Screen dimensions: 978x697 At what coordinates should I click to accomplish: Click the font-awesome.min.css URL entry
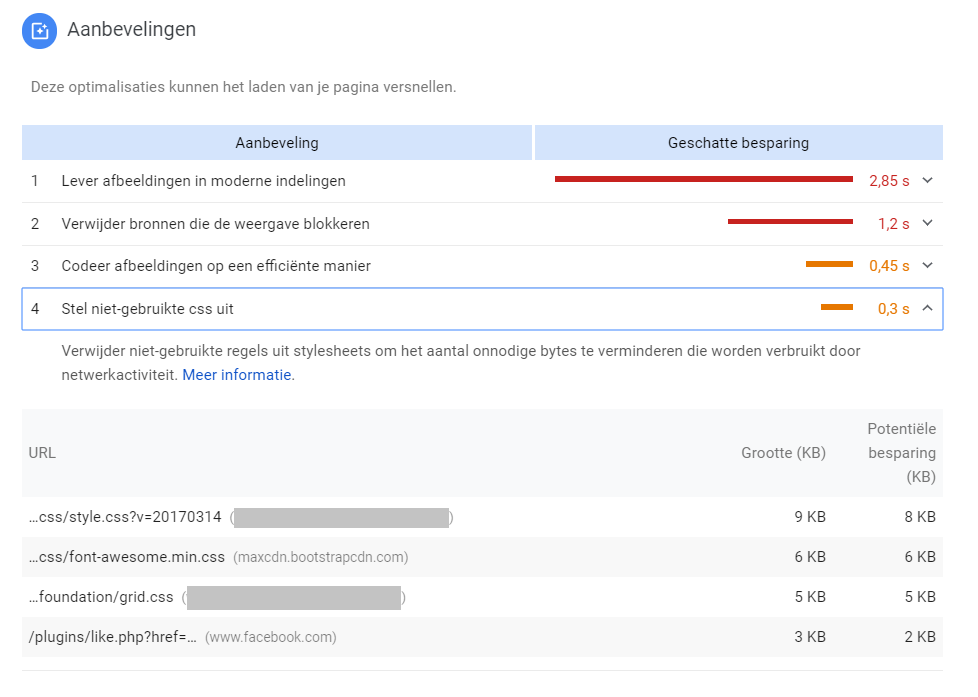[x=127, y=557]
